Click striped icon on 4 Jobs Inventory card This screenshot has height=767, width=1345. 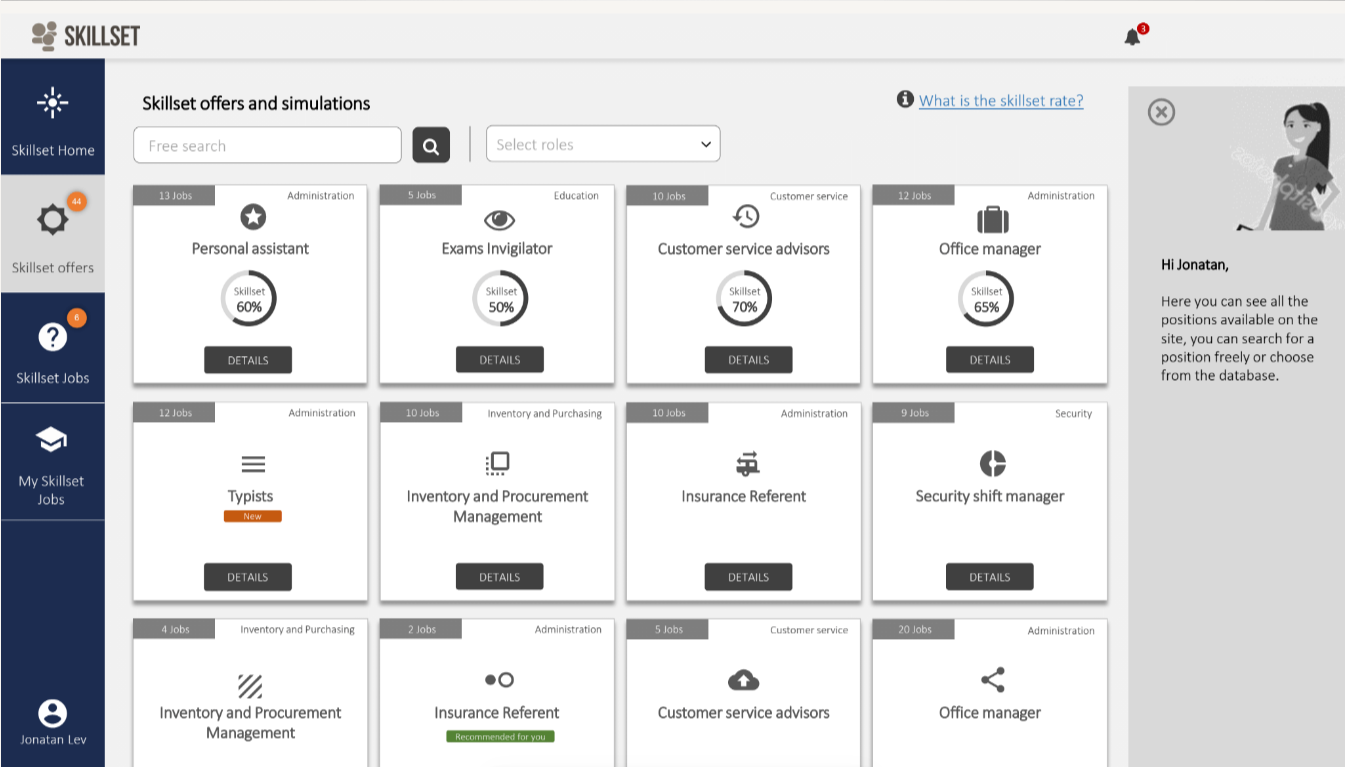250,685
